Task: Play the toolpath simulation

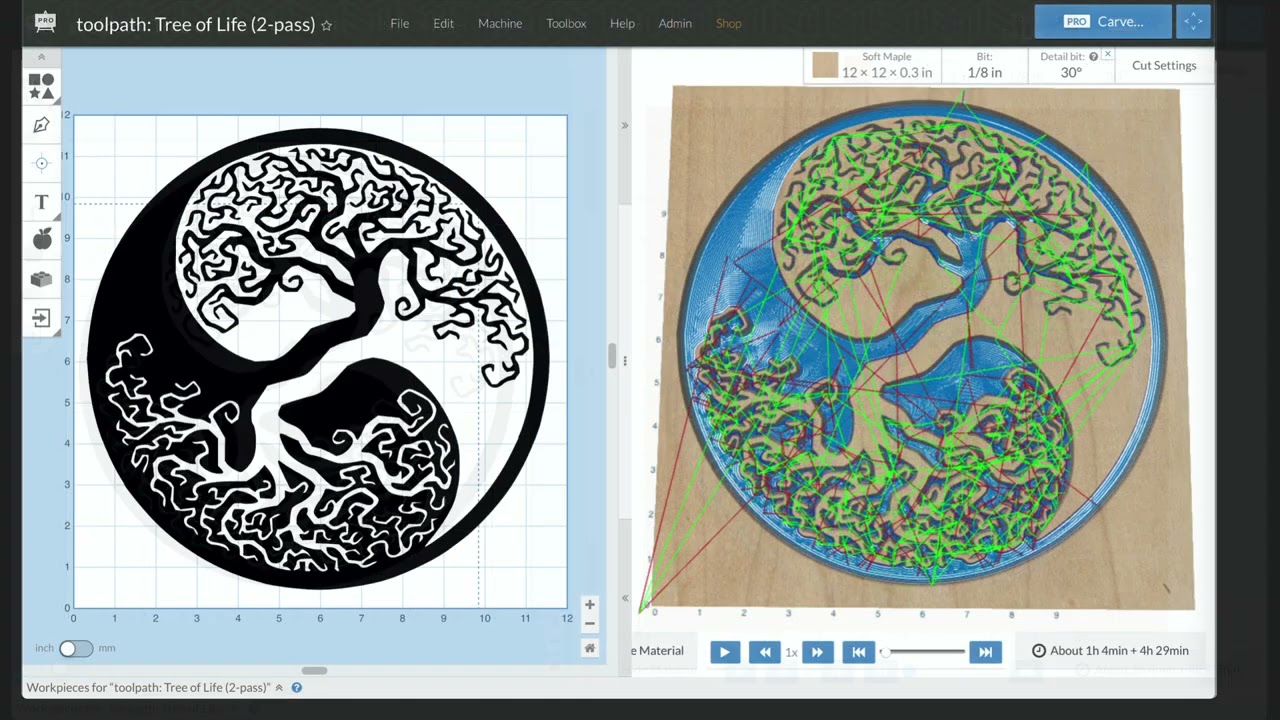Action: 724,652
